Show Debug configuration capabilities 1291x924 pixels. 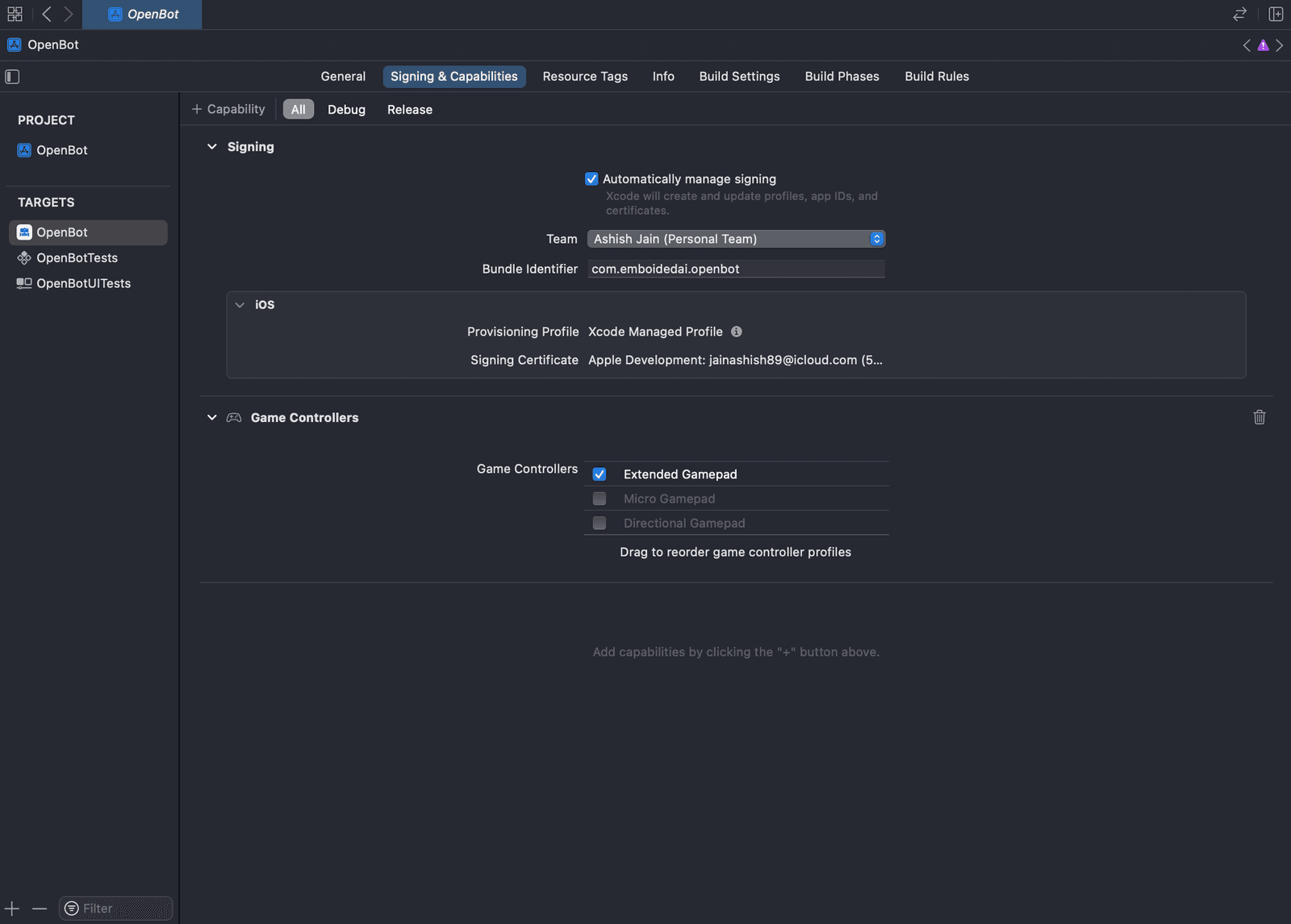(x=346, y=110)
